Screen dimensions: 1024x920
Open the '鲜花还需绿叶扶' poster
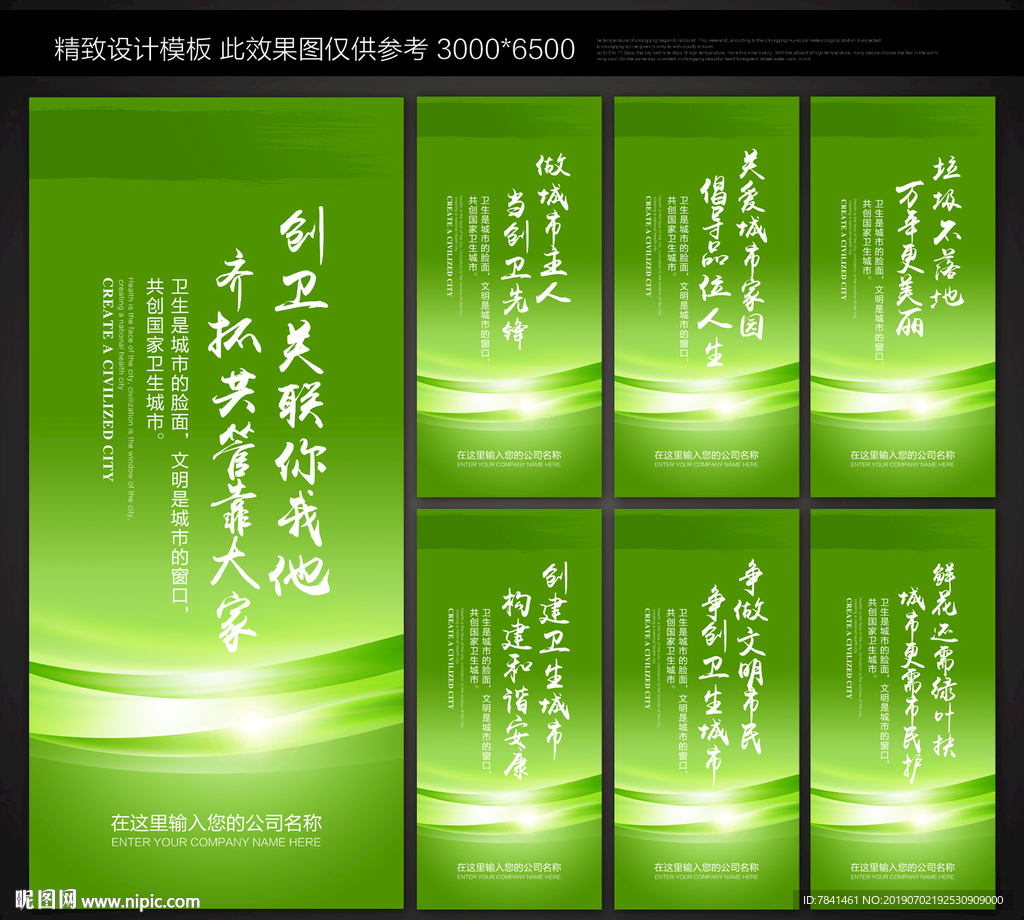click(903, 709)
